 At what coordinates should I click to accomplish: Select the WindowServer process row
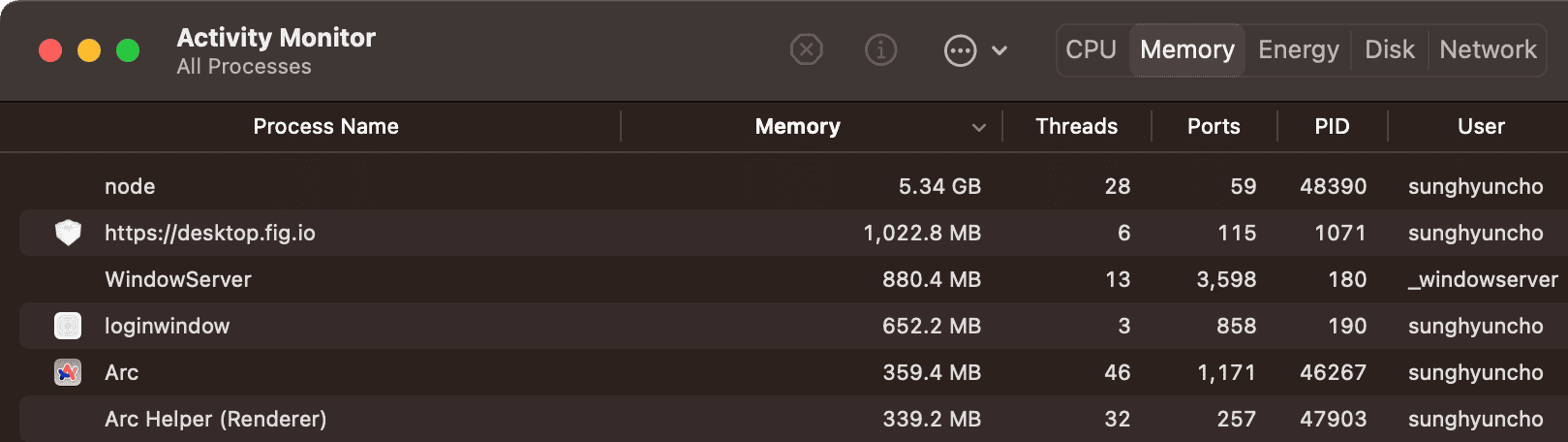pyautogui.click(x=484, y=279)
